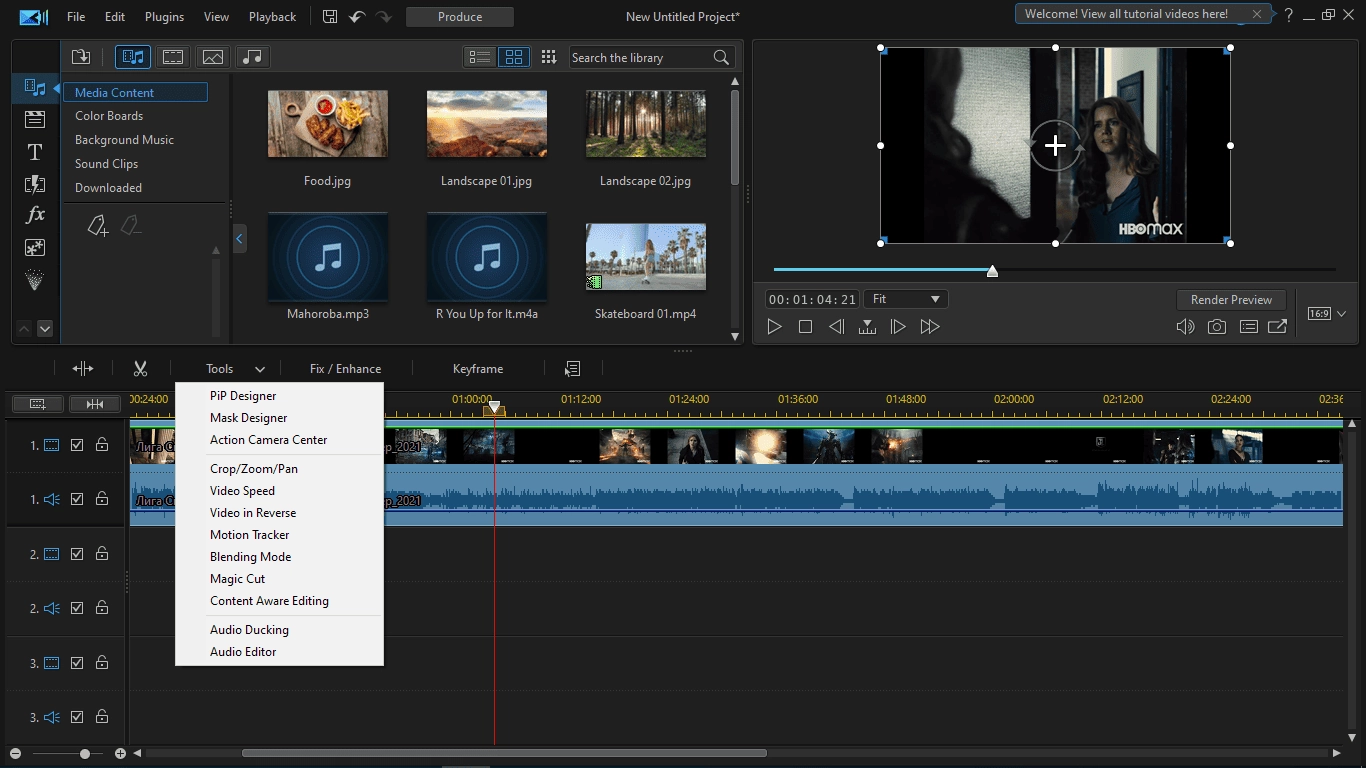
Task: Open the File menu
Action: point(76,17)
